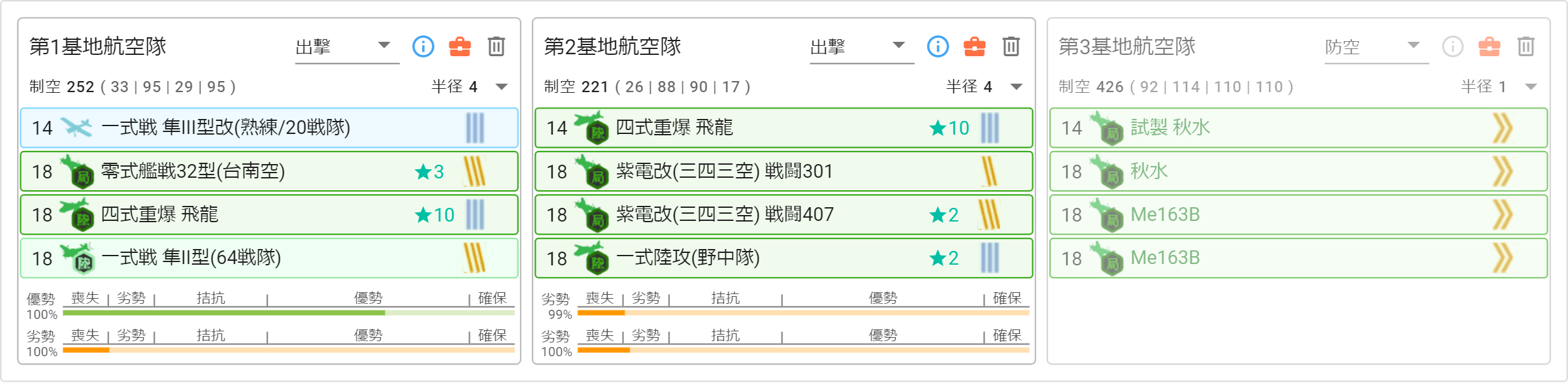
Task: Clear 第2基地航空隊 with trash icon
Action: [x=1011, y=46]
